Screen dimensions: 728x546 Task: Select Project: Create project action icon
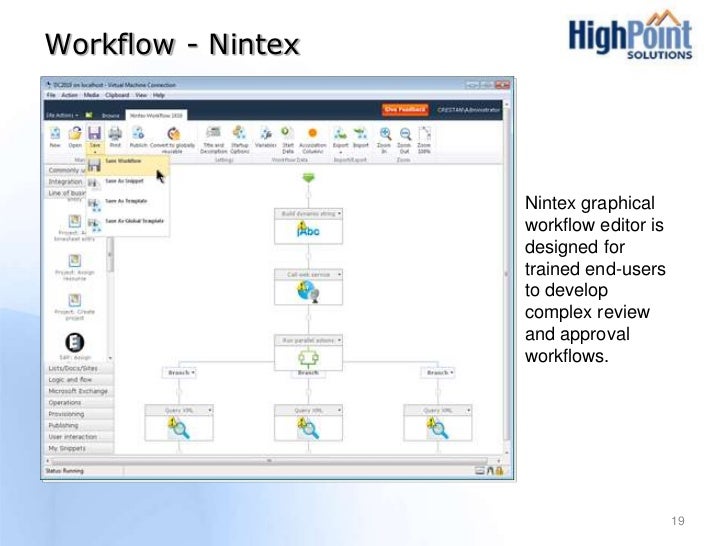pyautogui.click(x=75, y=300)
